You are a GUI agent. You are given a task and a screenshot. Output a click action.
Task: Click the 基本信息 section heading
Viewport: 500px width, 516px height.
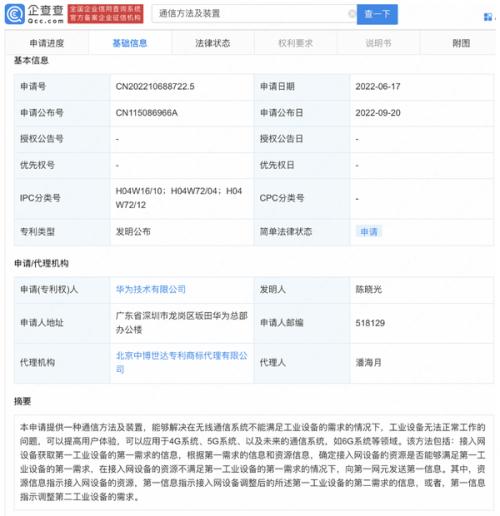coord(31,60)
